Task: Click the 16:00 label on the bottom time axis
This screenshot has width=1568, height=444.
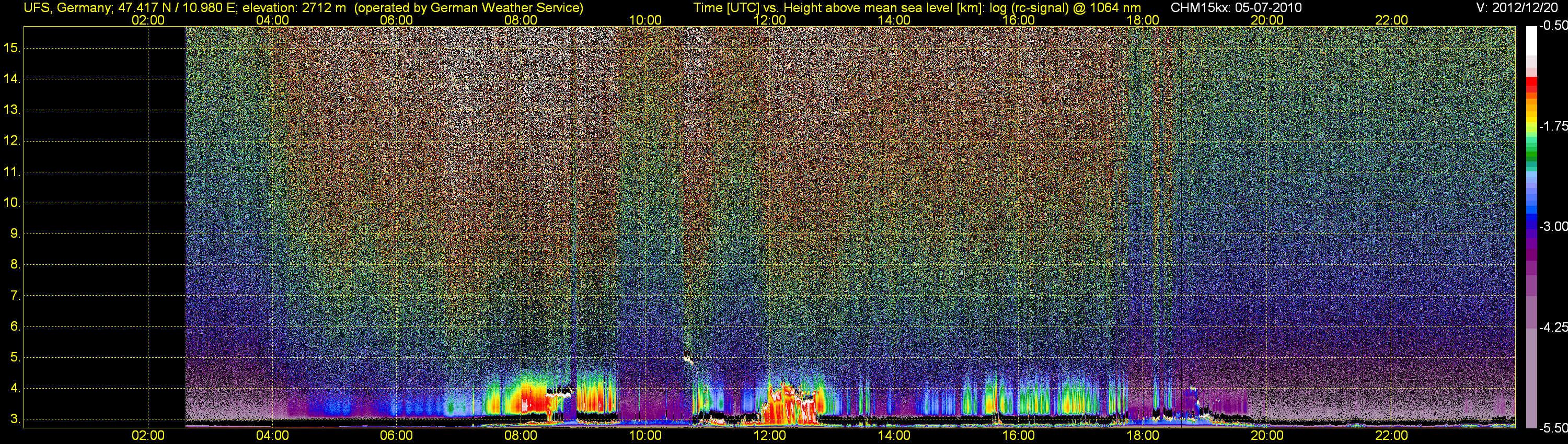Action: (x=1018, y=436)
